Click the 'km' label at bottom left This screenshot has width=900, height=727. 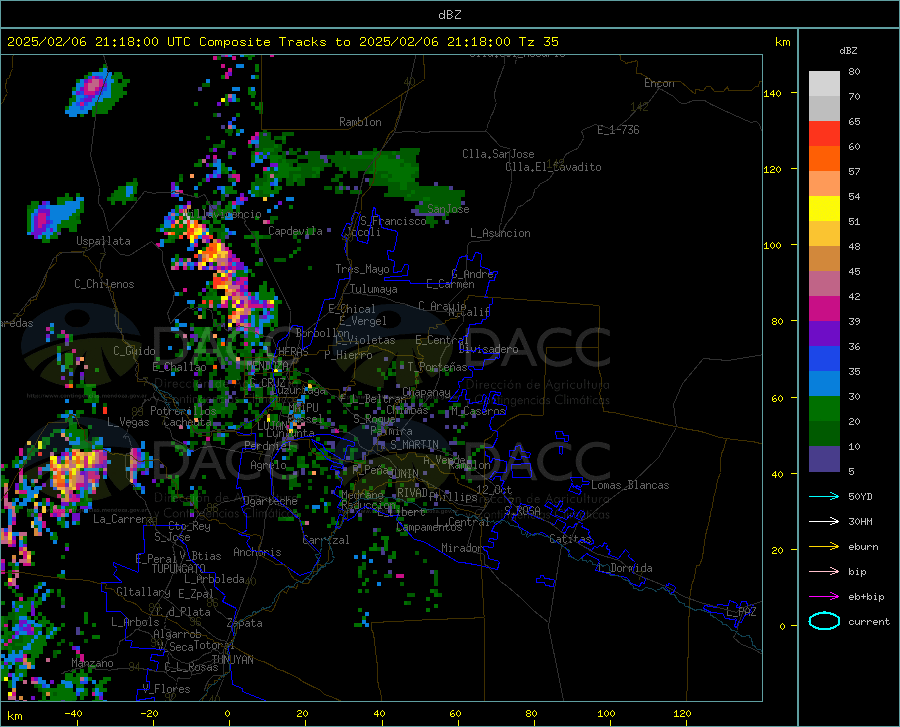(14, 716)
